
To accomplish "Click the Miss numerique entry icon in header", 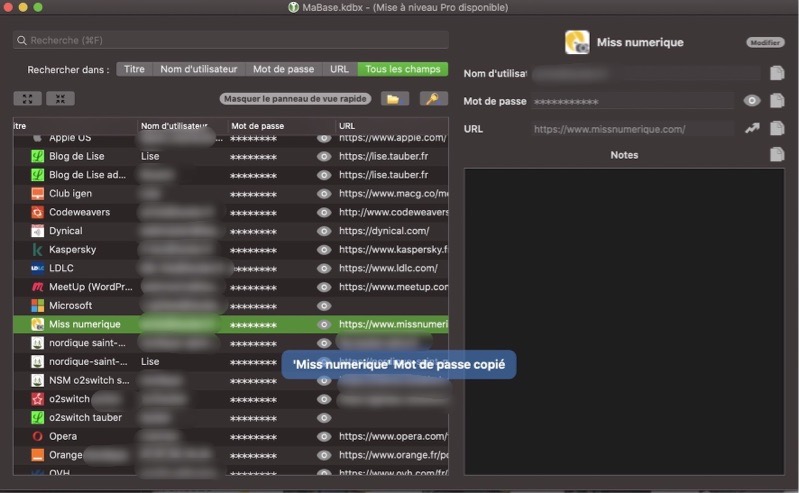I will click(x=577, y=42).
